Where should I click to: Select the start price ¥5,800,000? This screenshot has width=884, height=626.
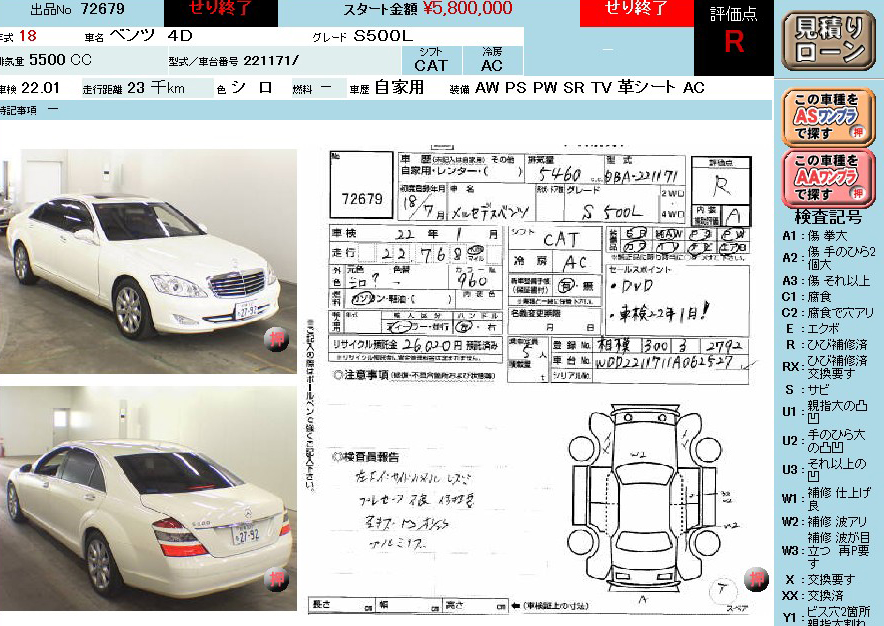pyautogui.click(x=468, y=8)
